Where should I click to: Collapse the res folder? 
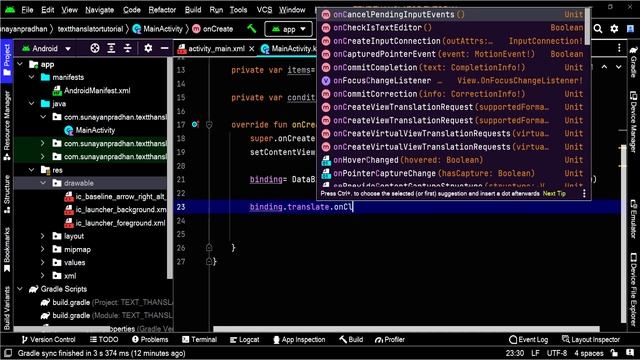point(31,170)
